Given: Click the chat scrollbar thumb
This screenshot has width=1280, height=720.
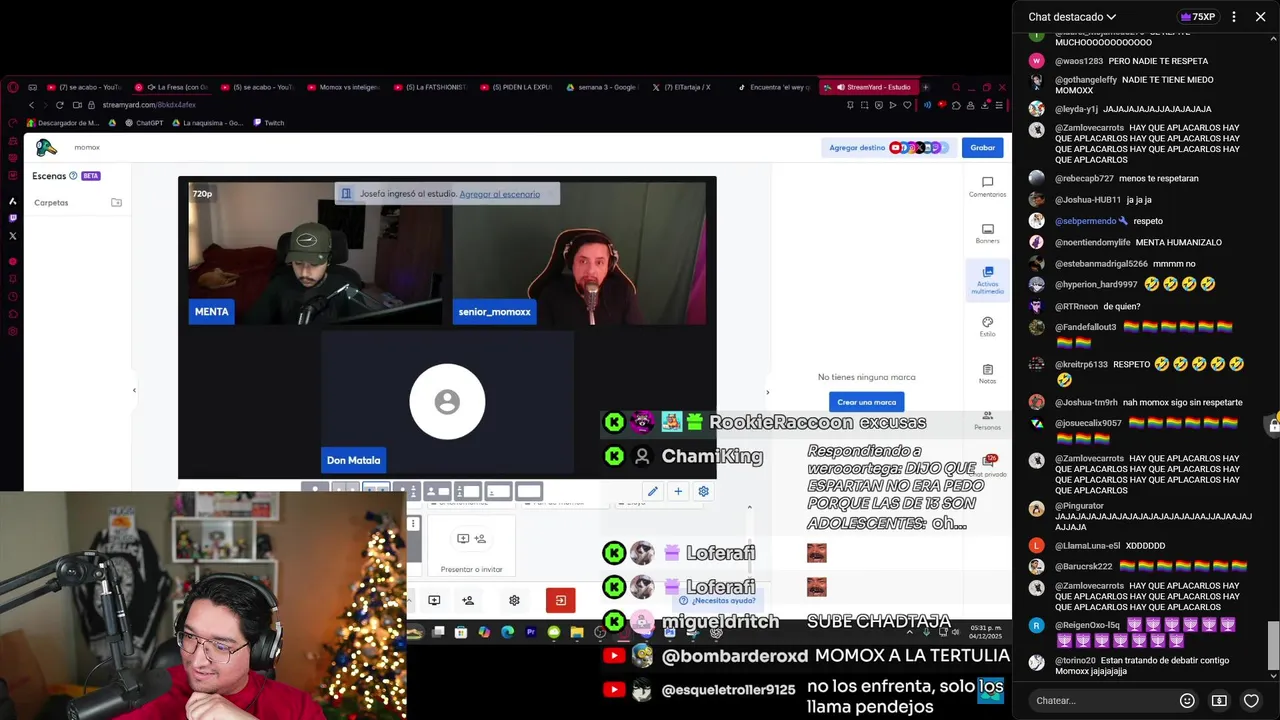Looking at the screenshot, I should click(1273, 645).
